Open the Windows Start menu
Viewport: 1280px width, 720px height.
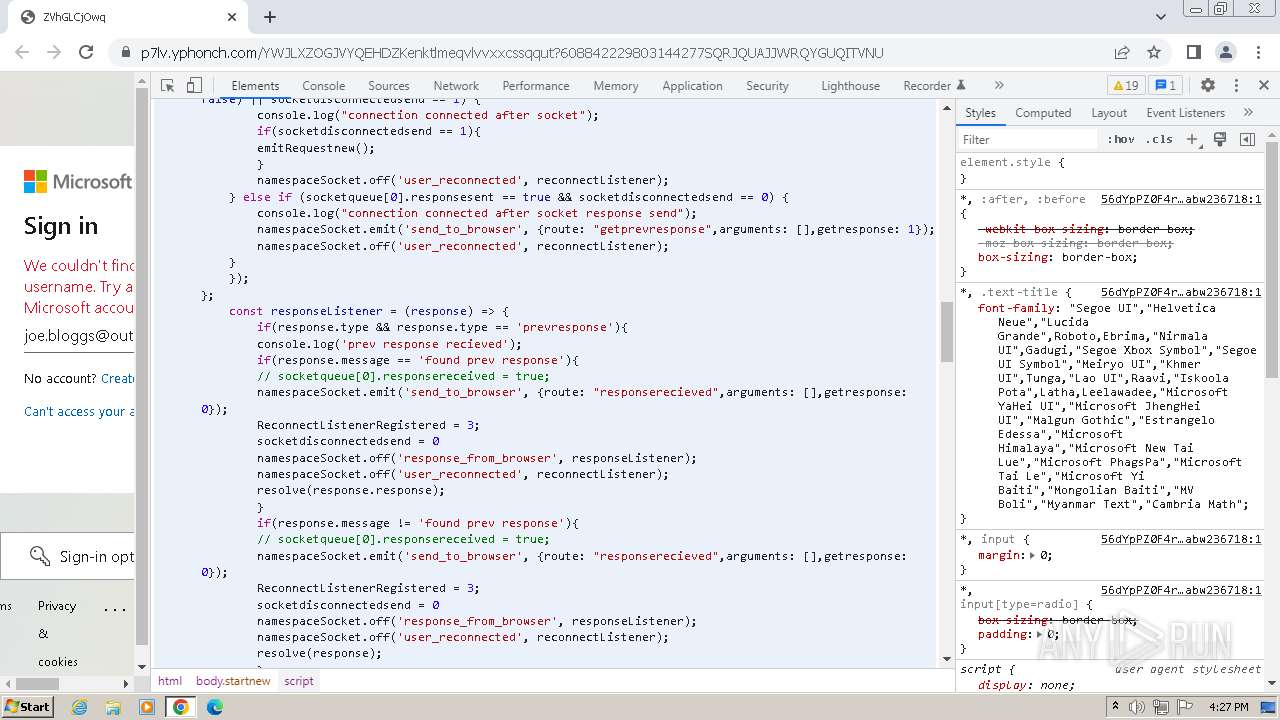(x=28, y=707)
